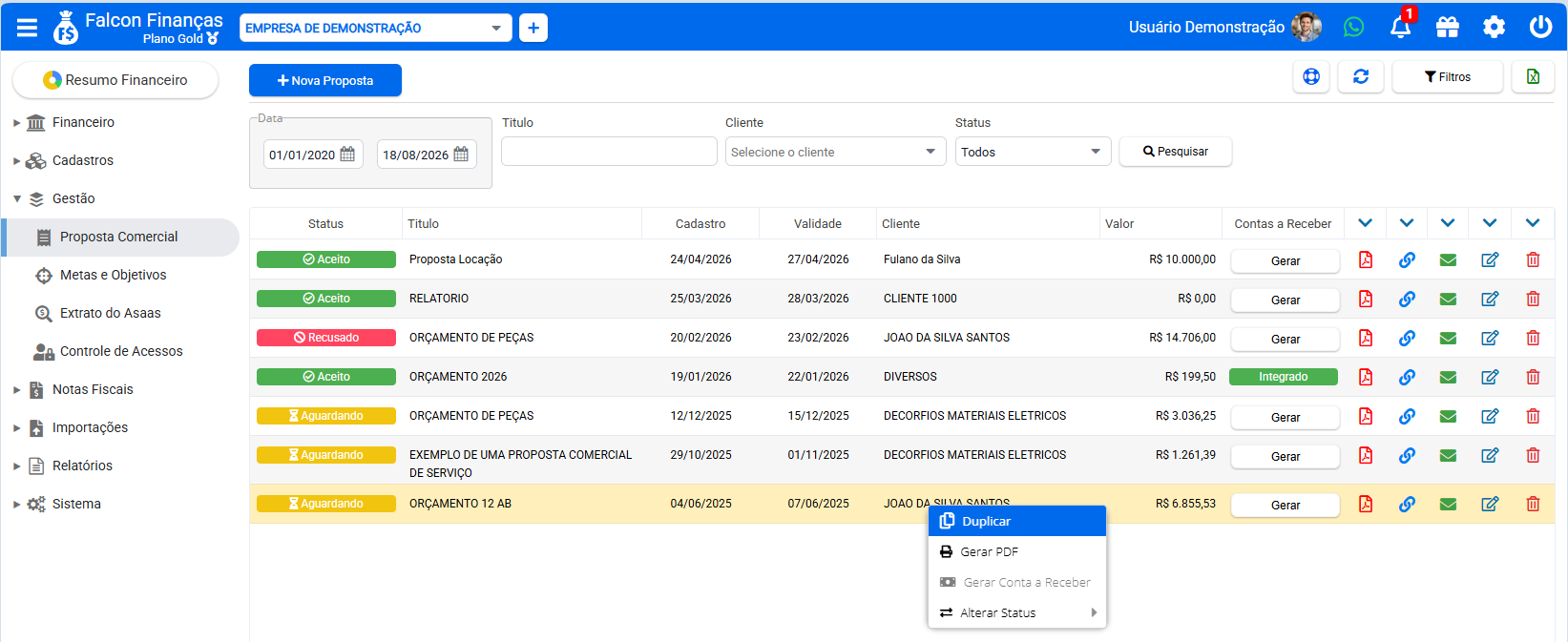Open PDF for Proposta Locação row
Viewport: 1568px width, 642px height.
click(1366, 259)
